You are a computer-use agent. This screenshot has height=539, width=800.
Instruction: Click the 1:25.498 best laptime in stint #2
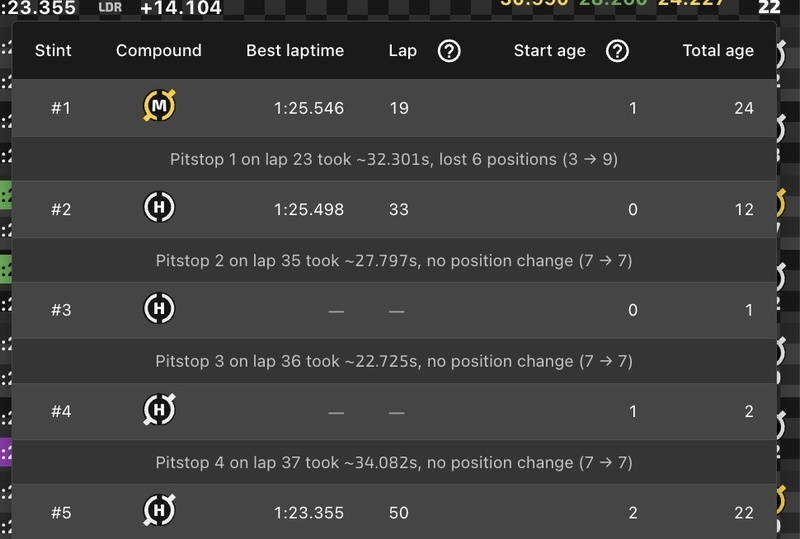click(x=309, y=209)
